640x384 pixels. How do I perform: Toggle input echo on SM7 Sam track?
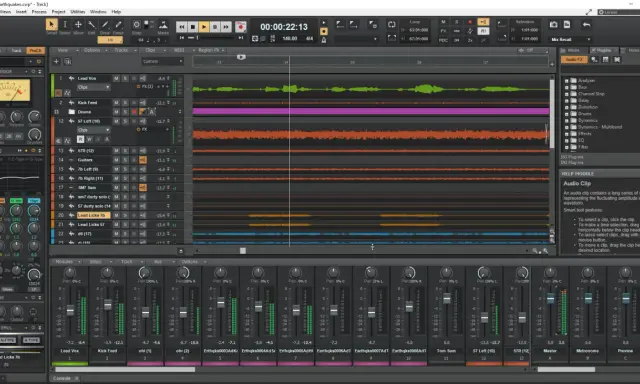pyautogui.click(x=143, y=188)
